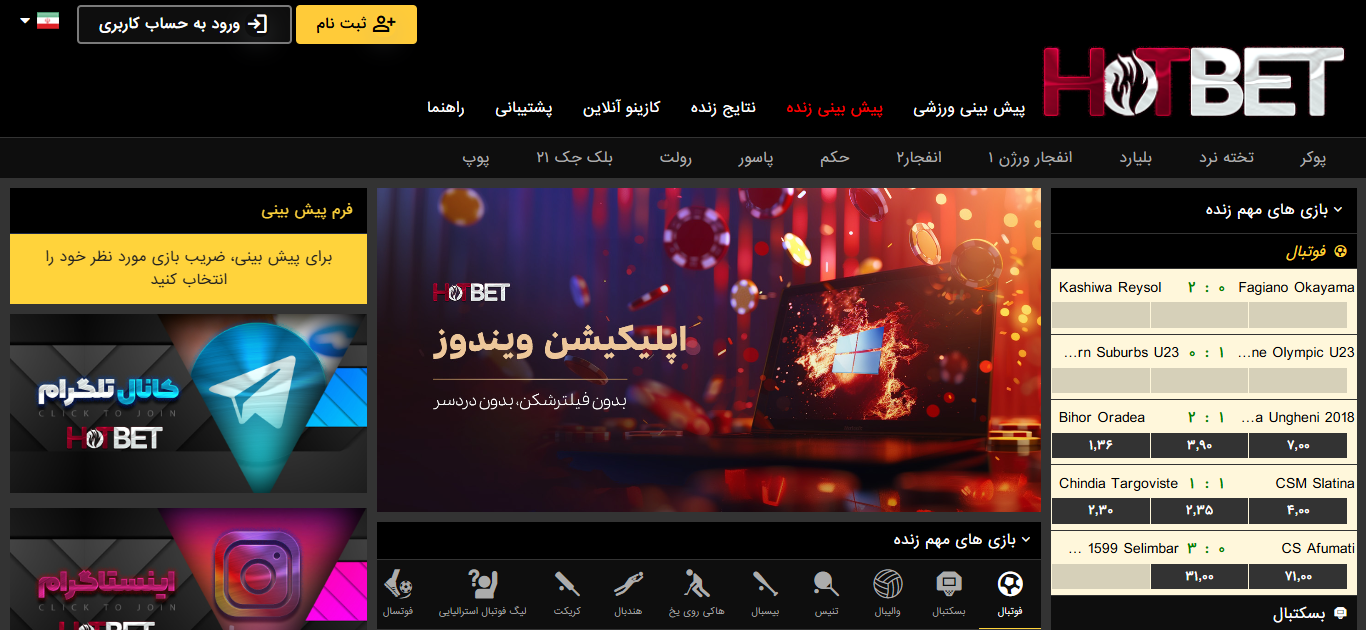Click the HotBet logo
This screenshot has width=1366, height=630.
[1190, 72]
